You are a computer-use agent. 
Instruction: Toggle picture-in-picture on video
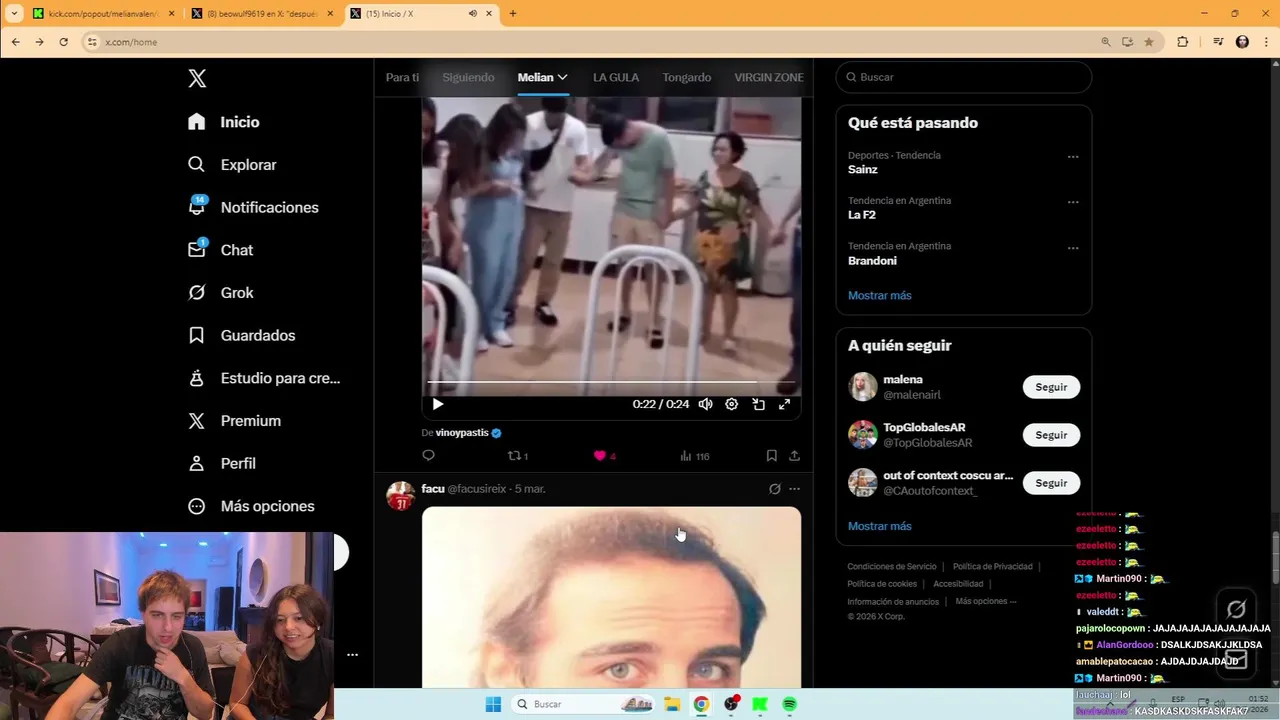pos(759,404)
